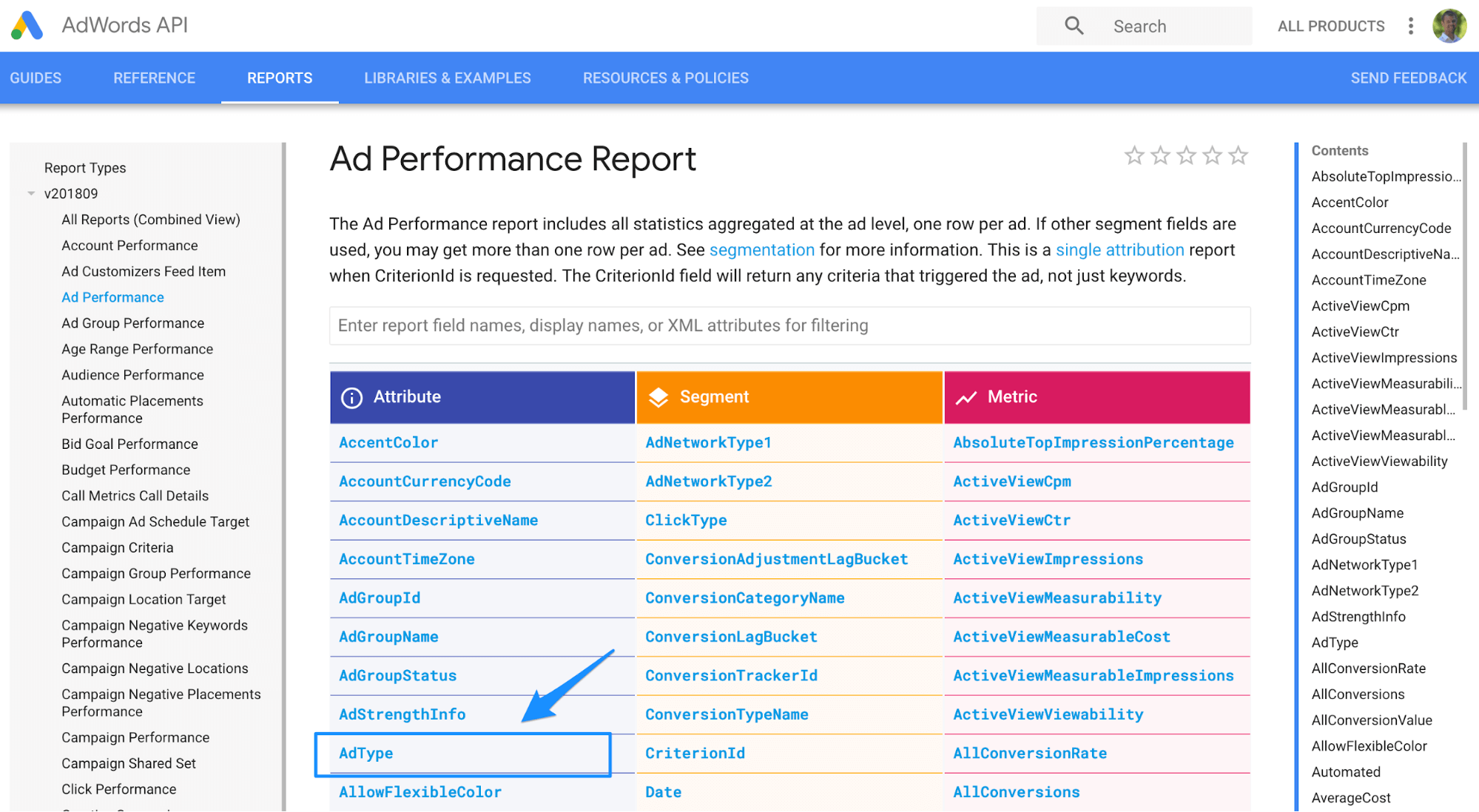Viewport: 1479px width, 812px height.
Task: Open Account Performance report
Action: click(x=129, y=246)
